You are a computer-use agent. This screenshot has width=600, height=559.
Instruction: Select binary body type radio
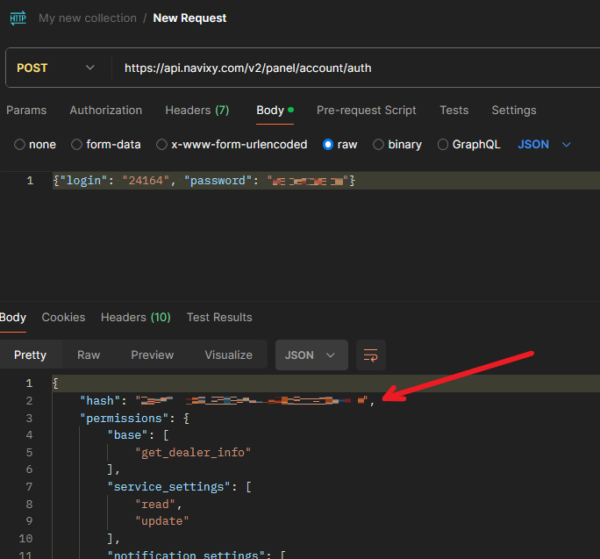click(378, 145)
